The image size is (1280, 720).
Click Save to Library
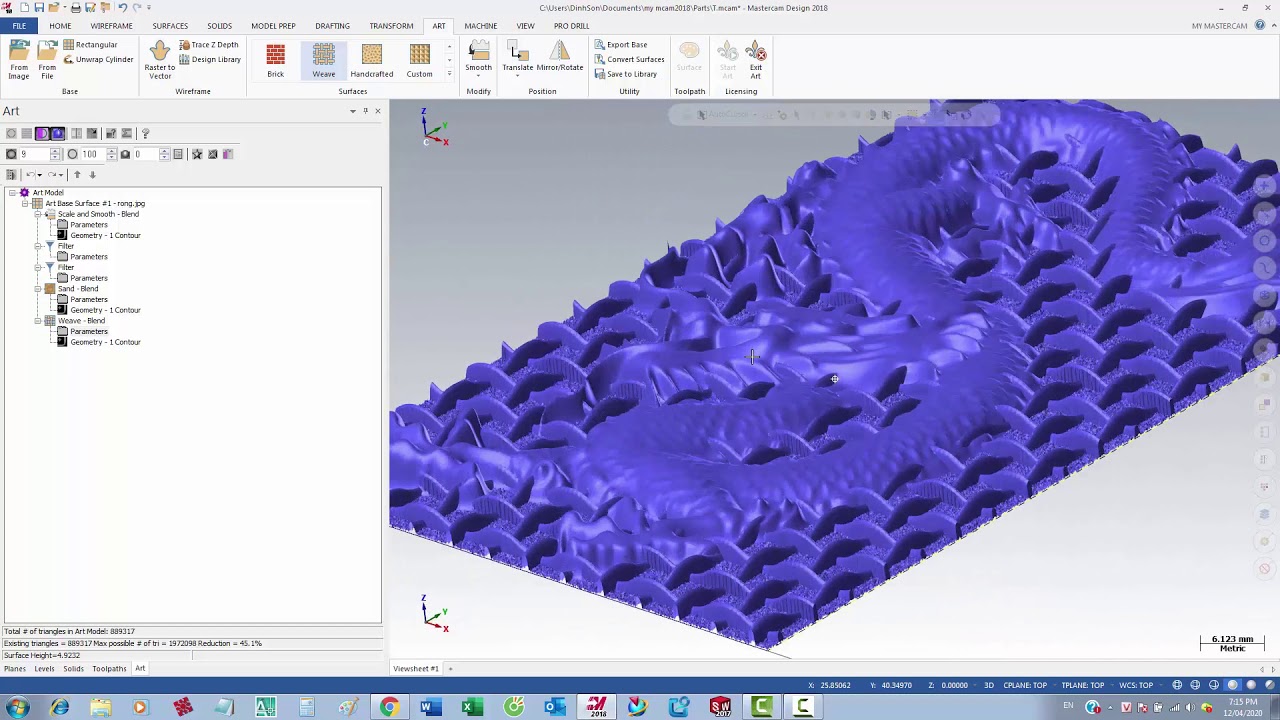tap(626, 74)
